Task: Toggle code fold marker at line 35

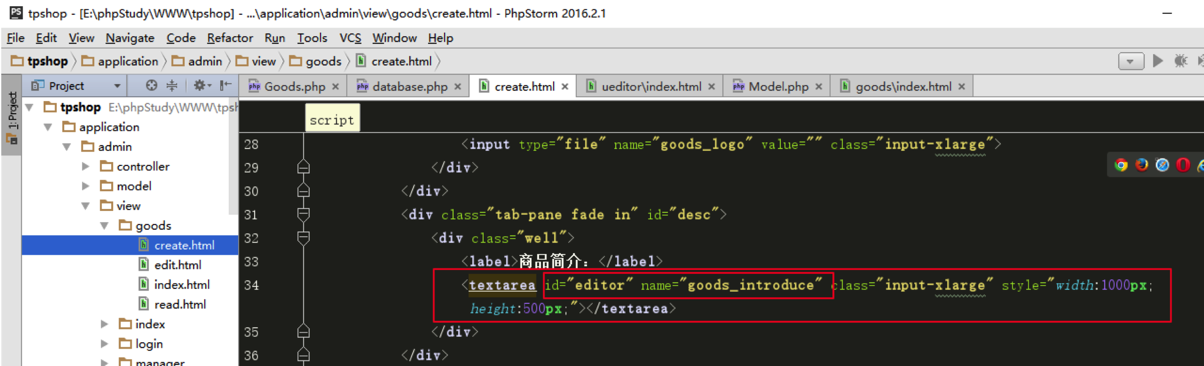Action: click(x=304, y=331)
